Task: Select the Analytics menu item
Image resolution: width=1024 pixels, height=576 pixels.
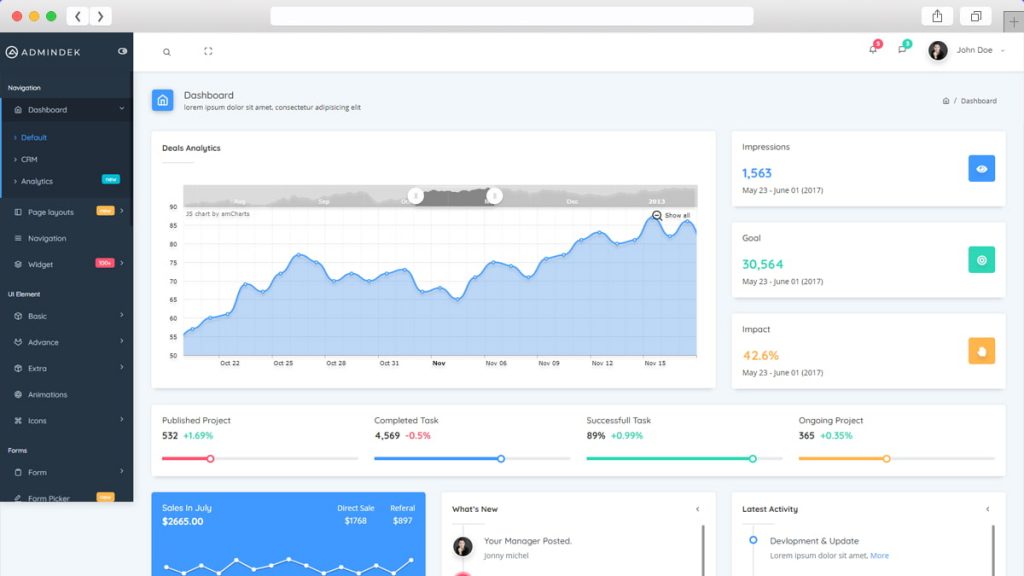Action: 37,182
